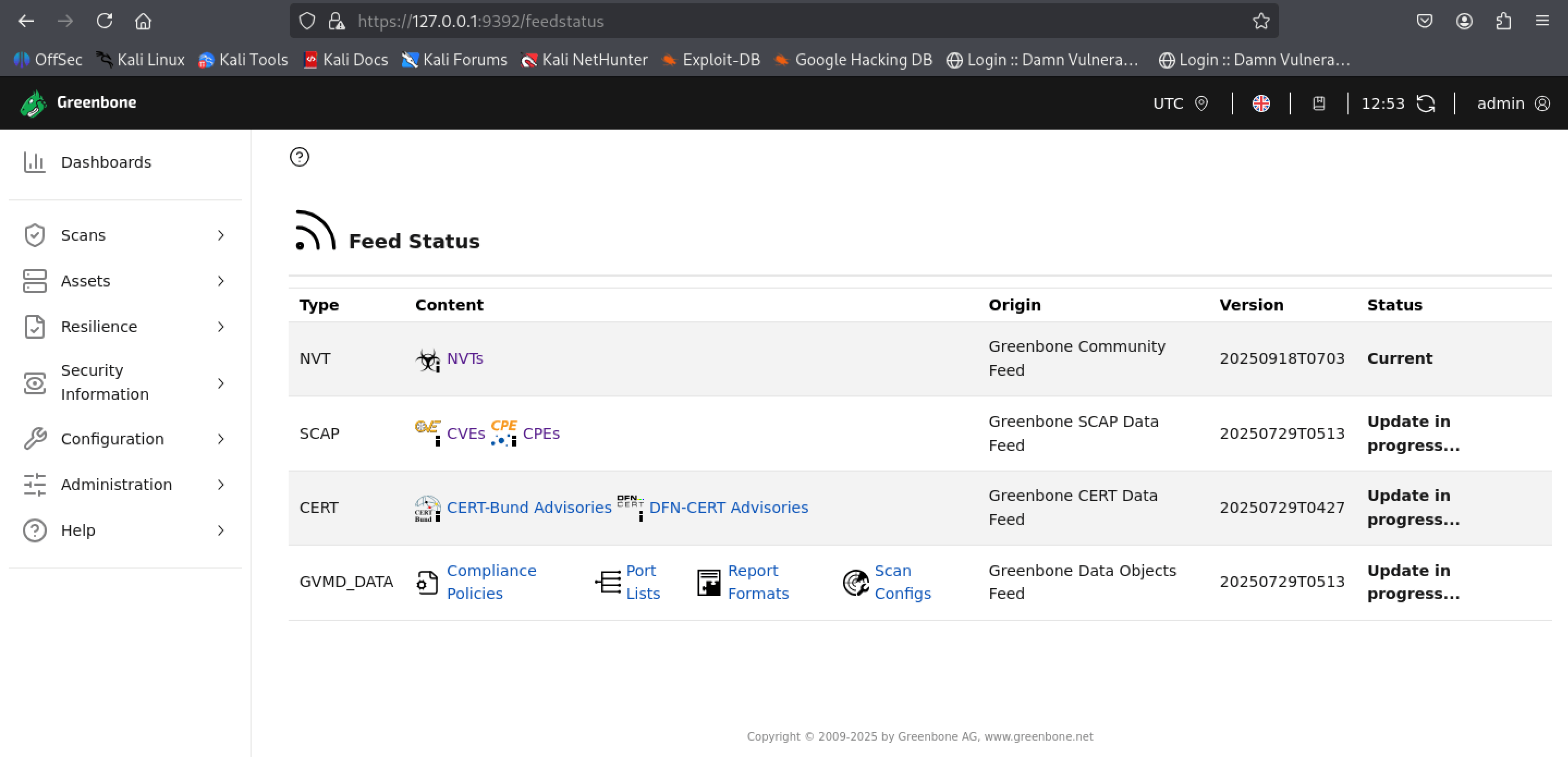The image size is (1568, 757).
Task: Open the manual book icon in header
Action: (x=1319, y=103)
